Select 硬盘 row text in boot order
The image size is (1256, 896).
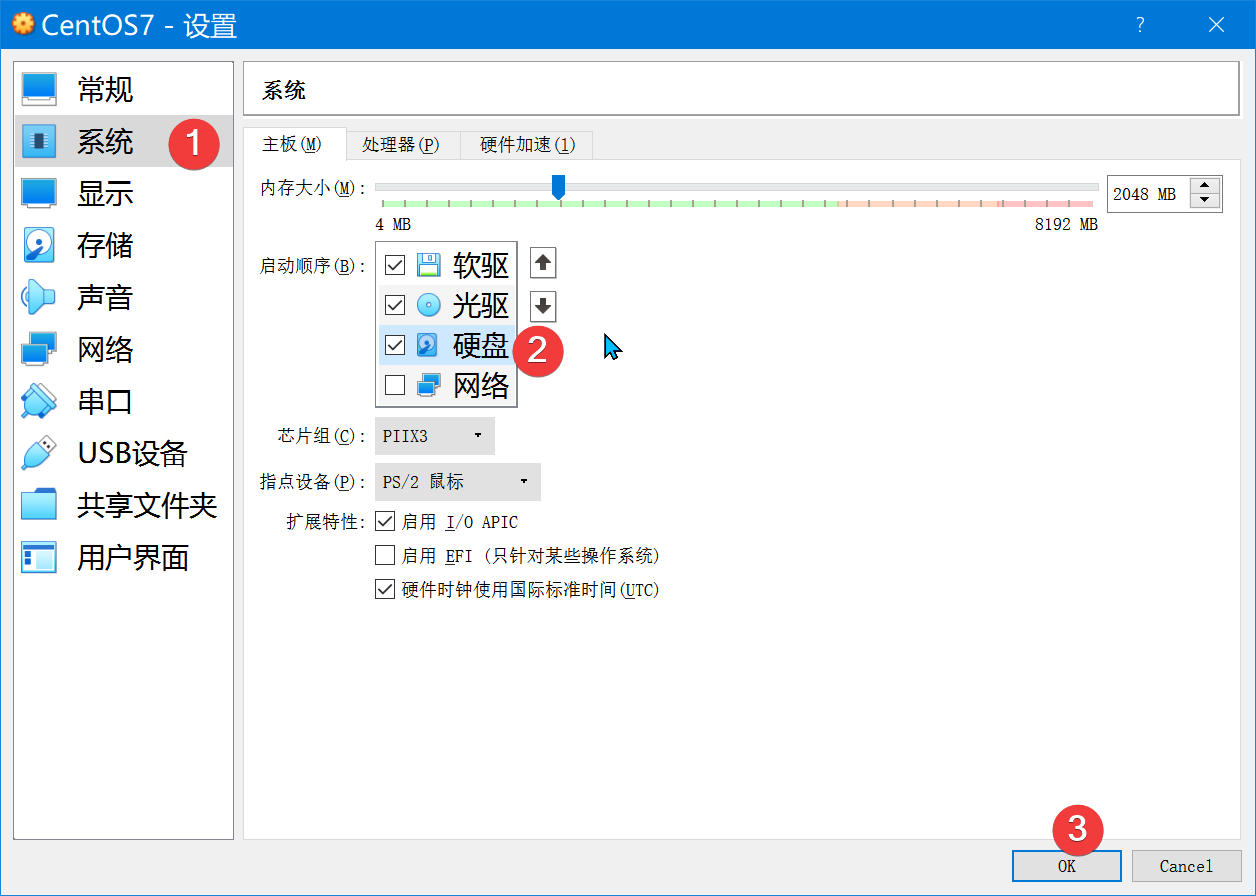481,346
